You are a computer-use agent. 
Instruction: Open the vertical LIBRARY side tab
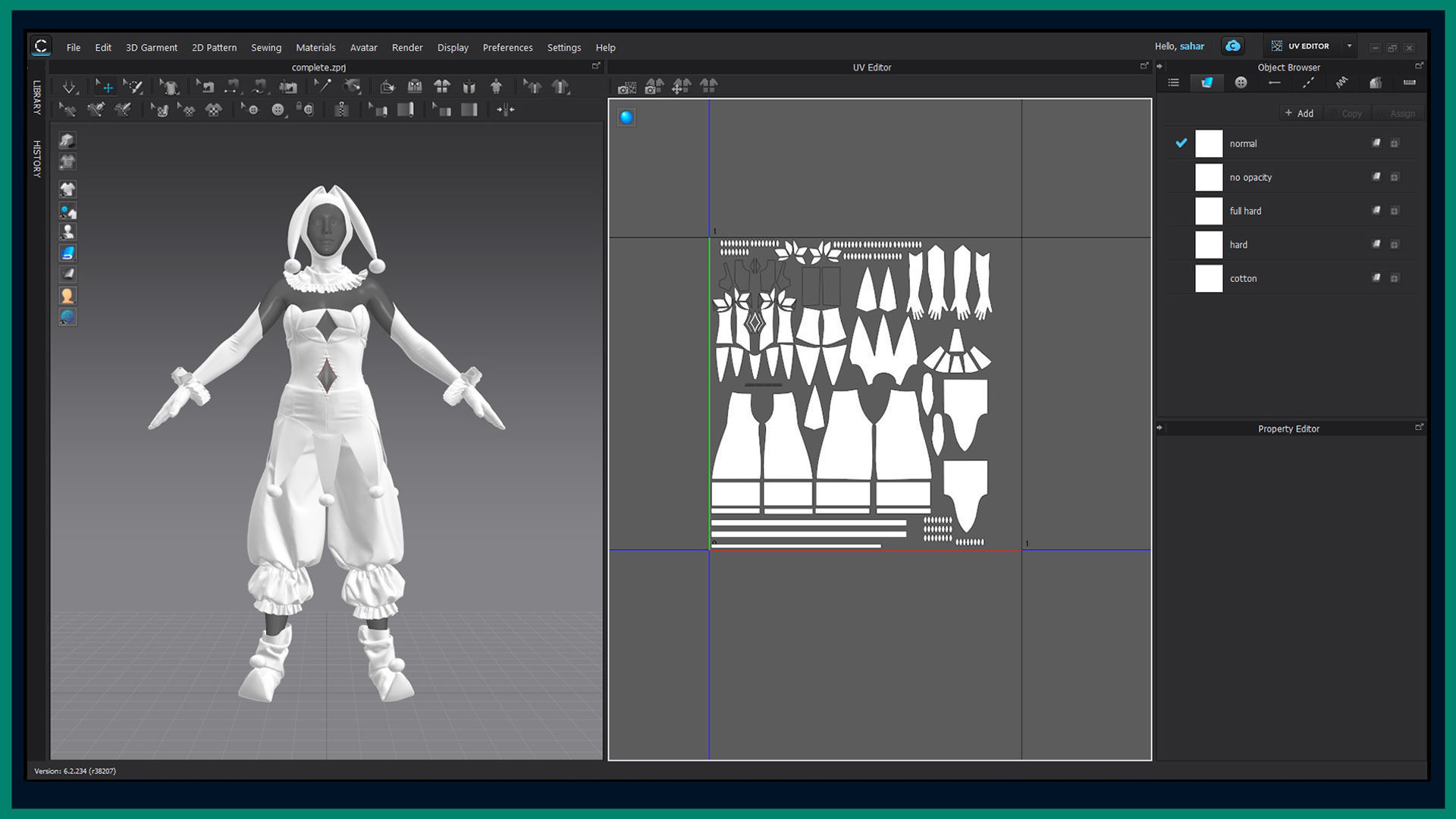pyautogui.click(x=36, y=97)
